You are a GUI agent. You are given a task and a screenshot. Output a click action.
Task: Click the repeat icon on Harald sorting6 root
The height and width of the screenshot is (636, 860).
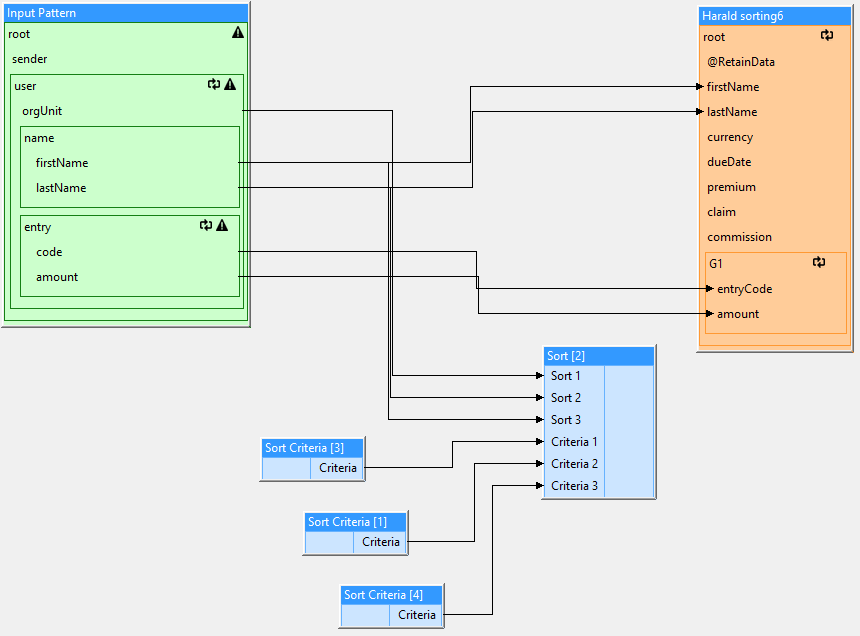tap(827, 36)
